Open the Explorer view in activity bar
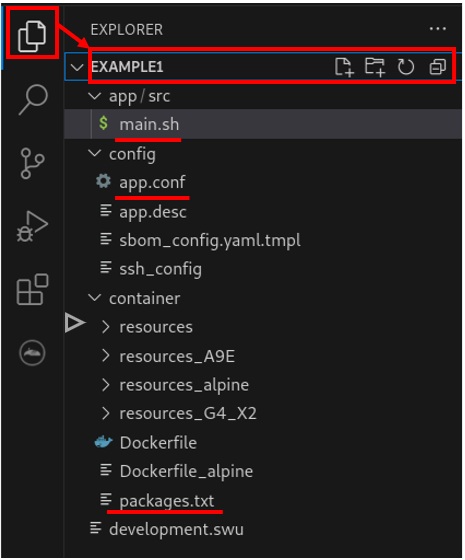 pos(32,36)
